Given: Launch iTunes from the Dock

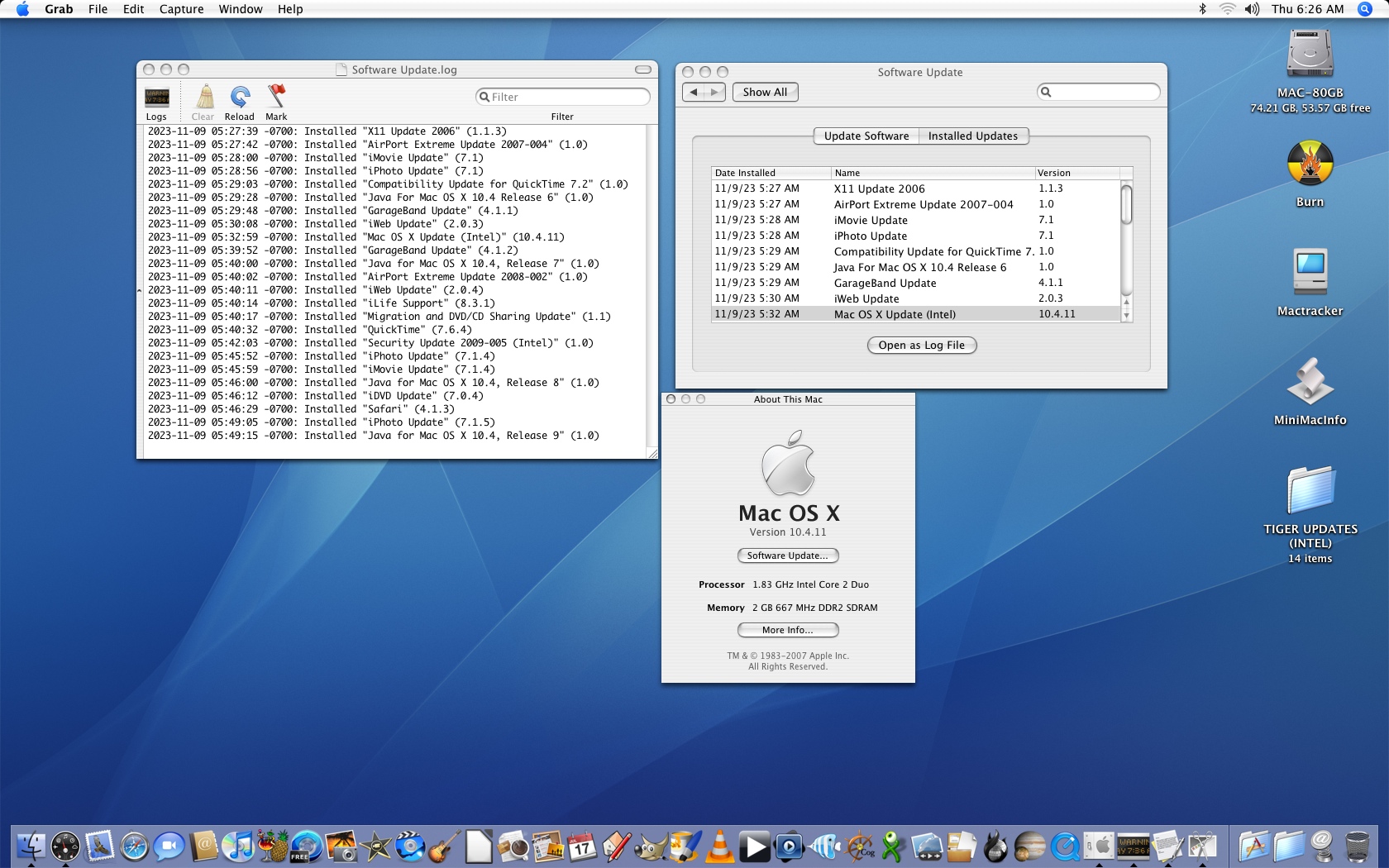Looking at the screenshot, I should point(238,846).
